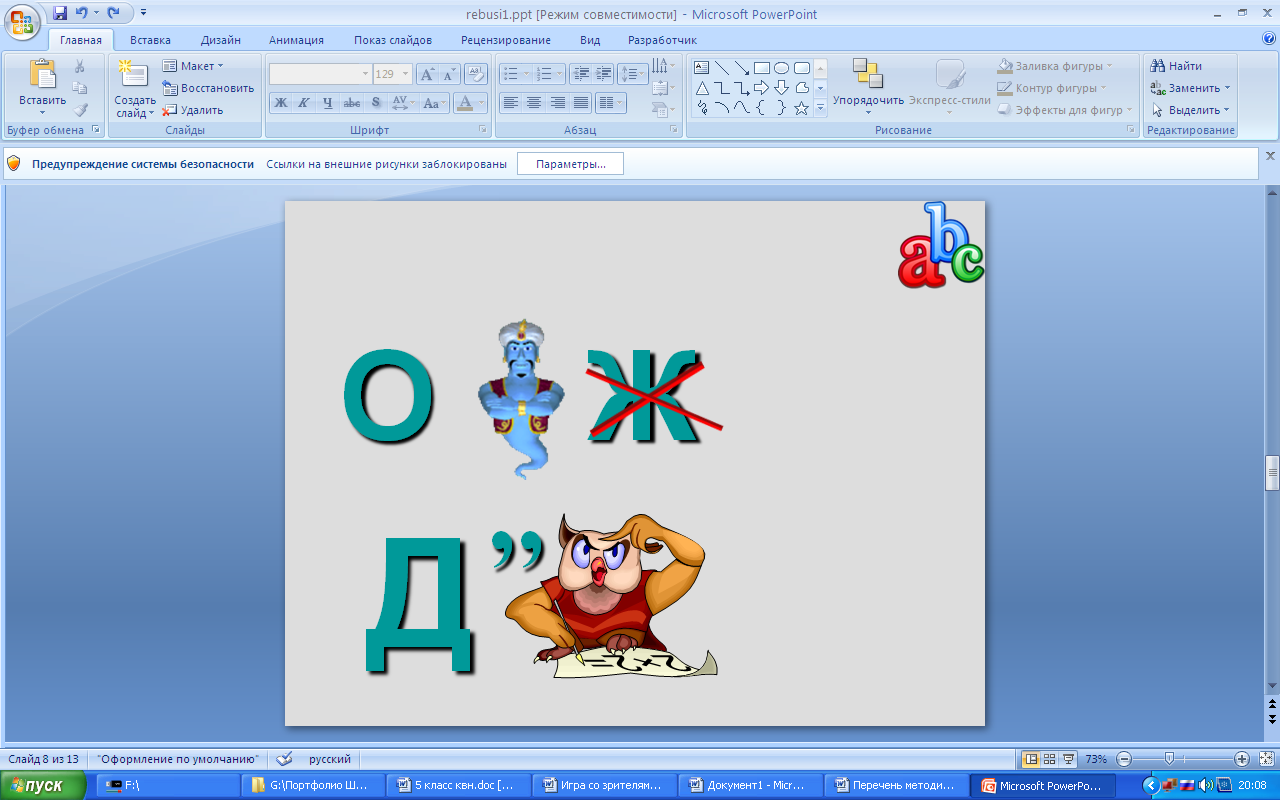Open the line spacing dropdown
The width and height of the screenshot is (1280, 800).
(633, 74)
